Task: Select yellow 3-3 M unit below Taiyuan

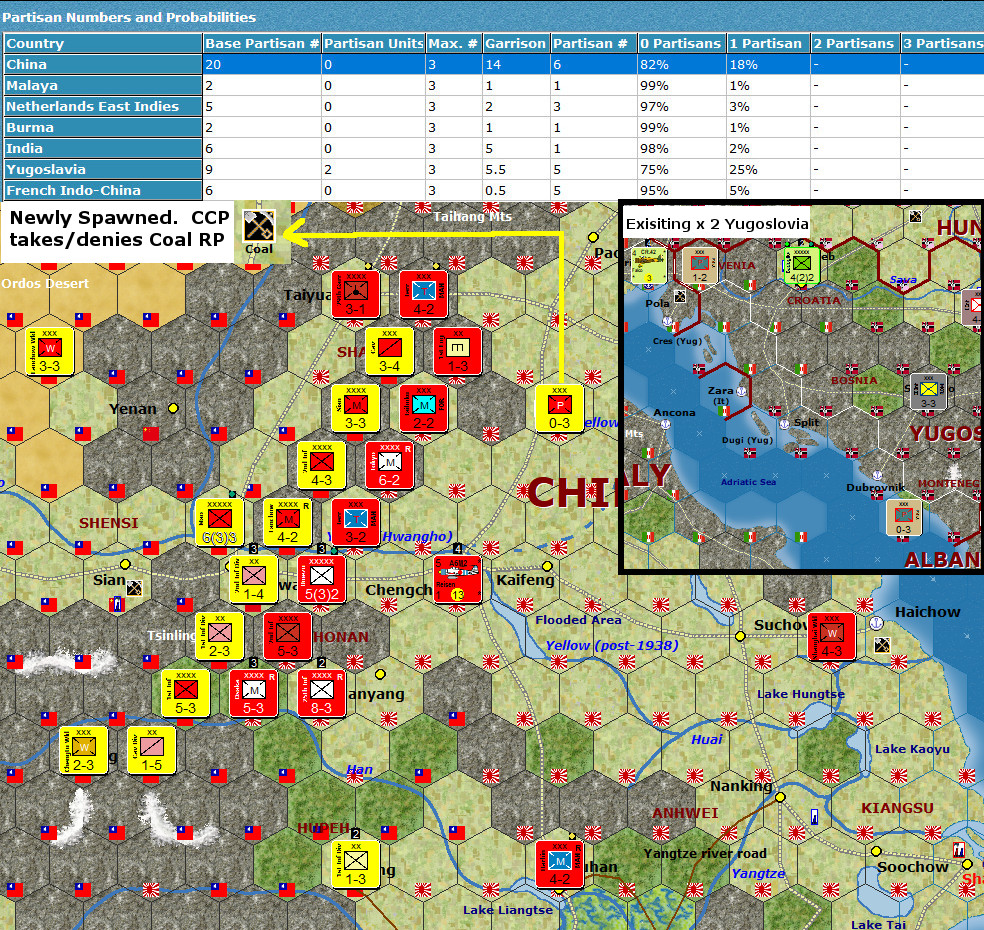Action: click(x=355, y=408)
